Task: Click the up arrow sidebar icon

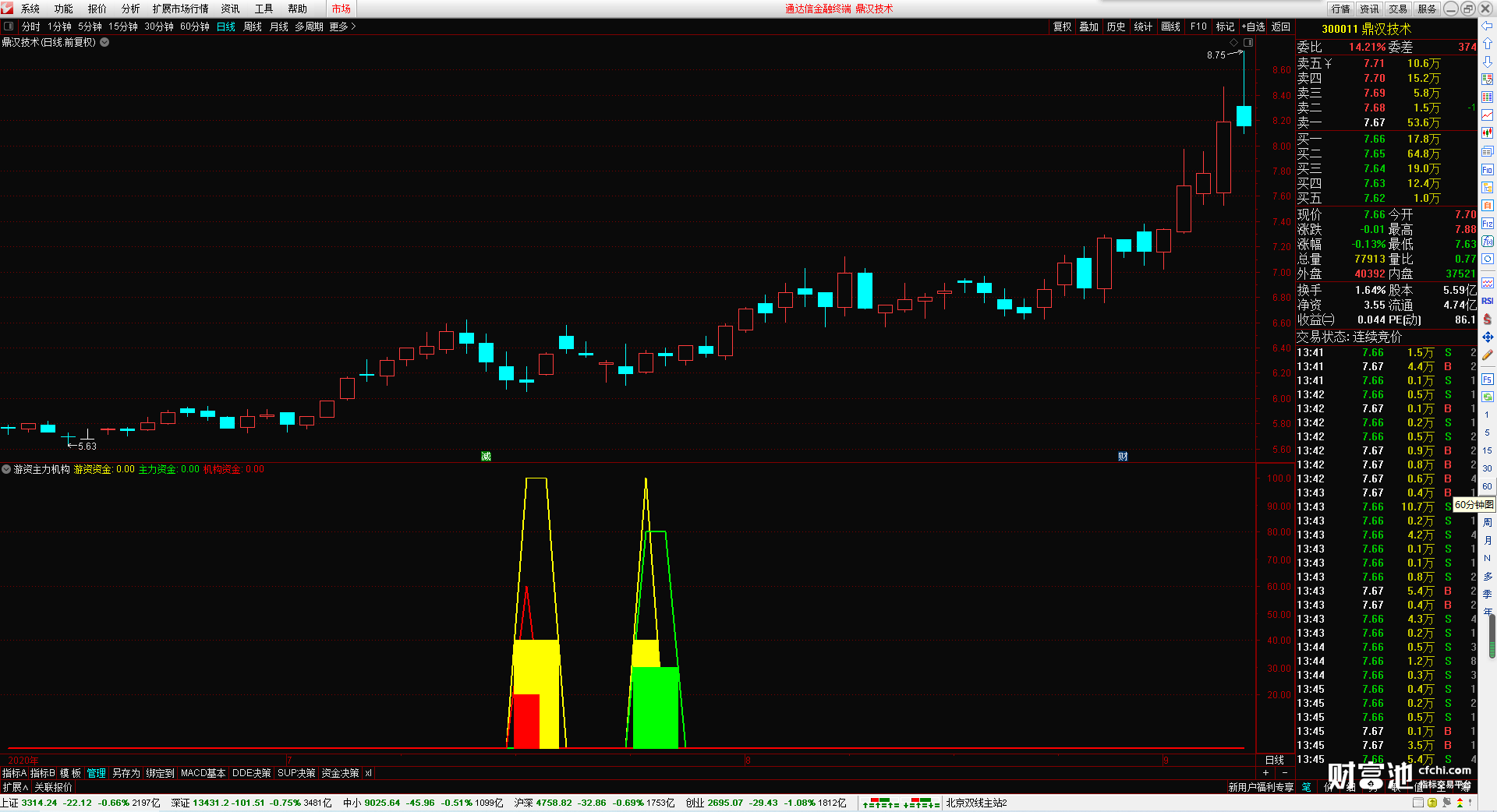Action: (1488, 44)
